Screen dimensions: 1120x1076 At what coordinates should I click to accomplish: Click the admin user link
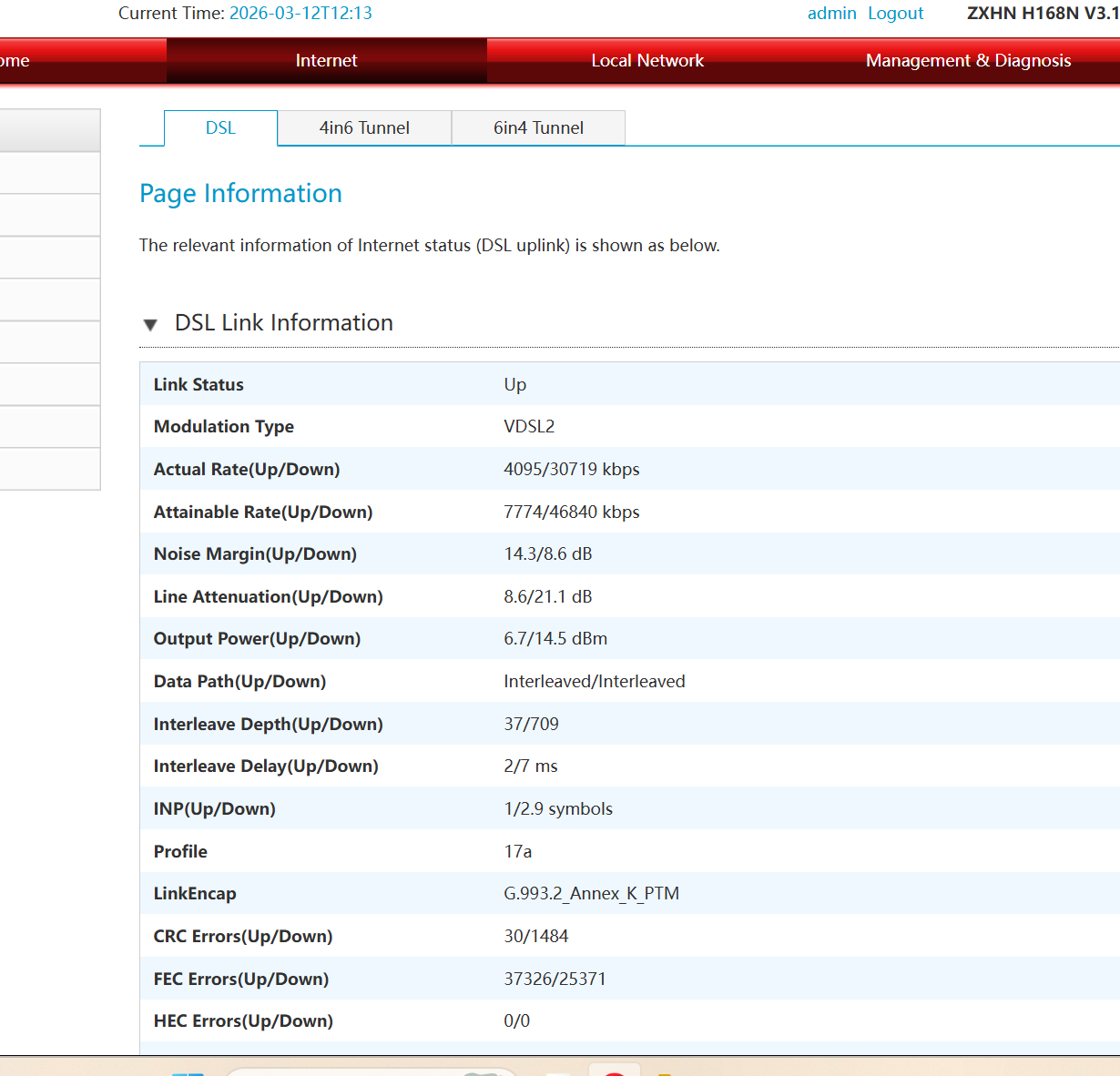coord(832,13)
